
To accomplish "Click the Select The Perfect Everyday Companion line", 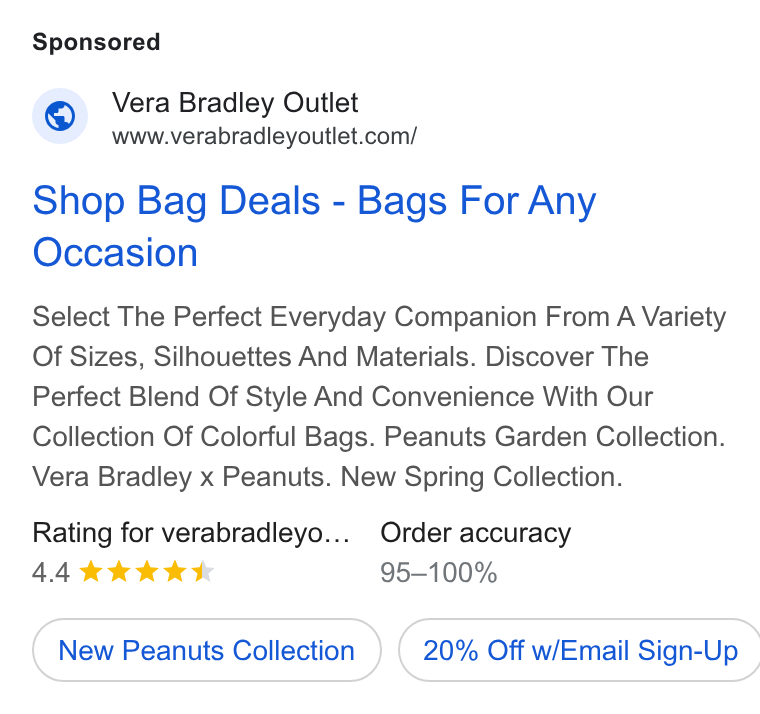I will click(x=379, y=317).
